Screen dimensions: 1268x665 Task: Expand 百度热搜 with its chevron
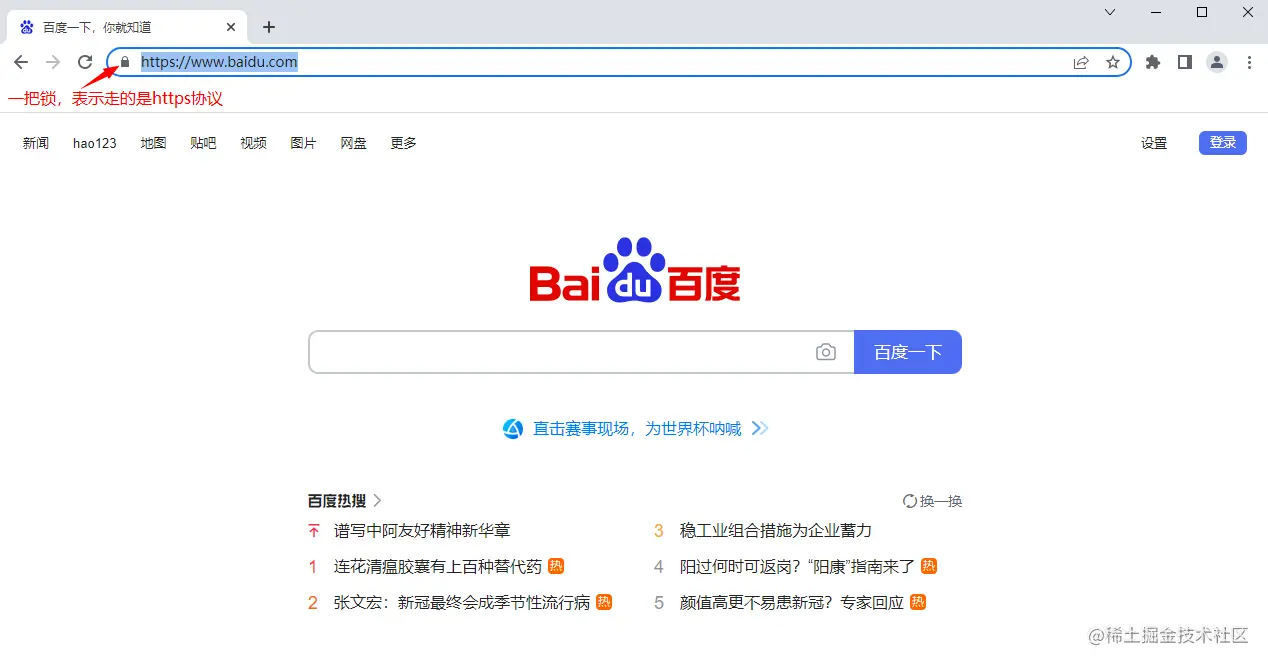coord(378,501)
